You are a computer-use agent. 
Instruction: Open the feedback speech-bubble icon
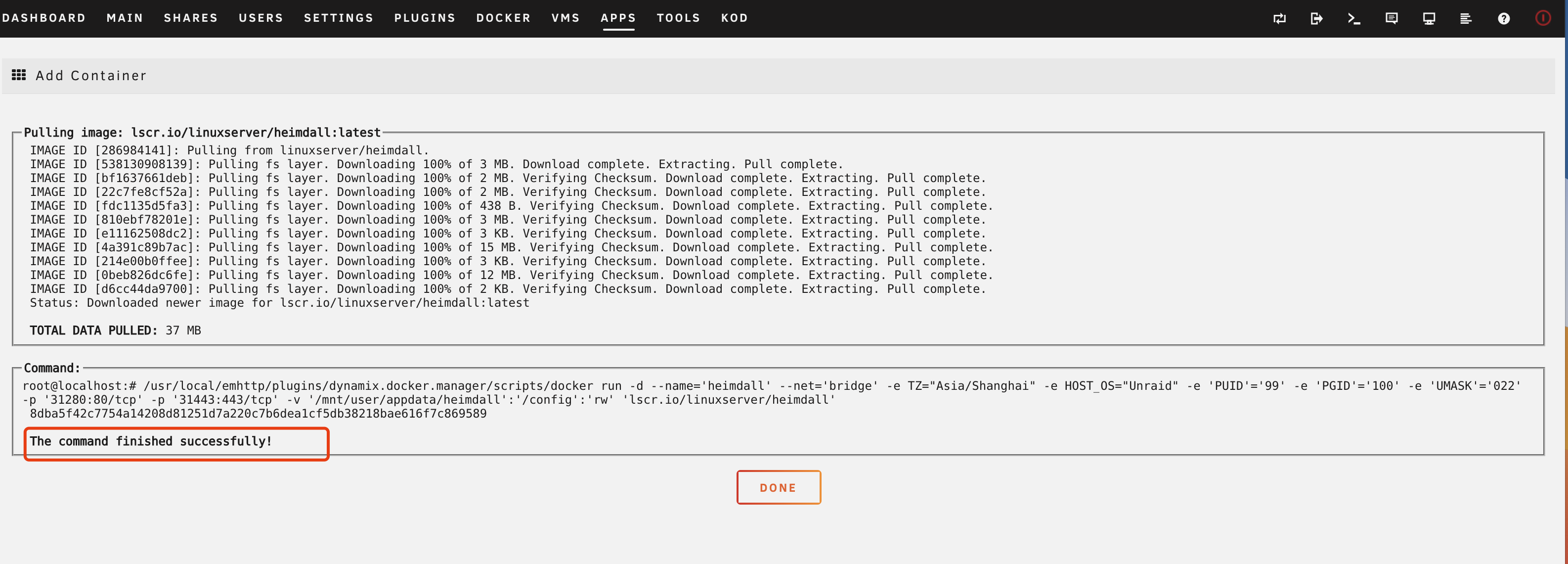[1392, 18]
